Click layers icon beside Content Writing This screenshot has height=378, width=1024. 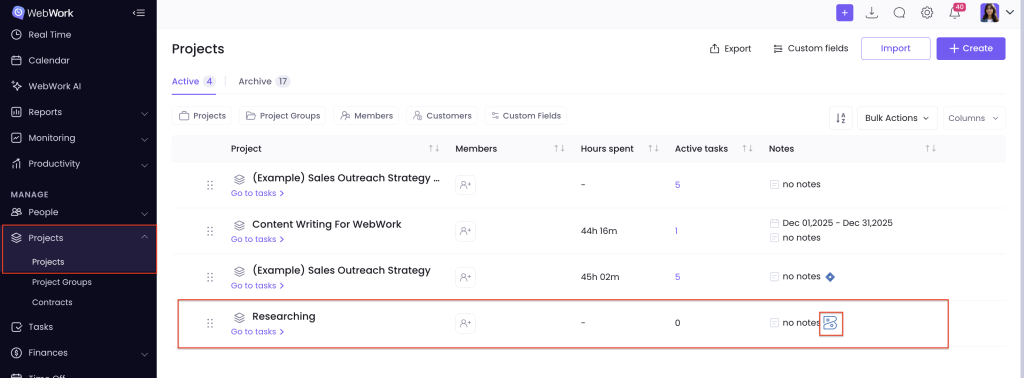coord(240,225)
